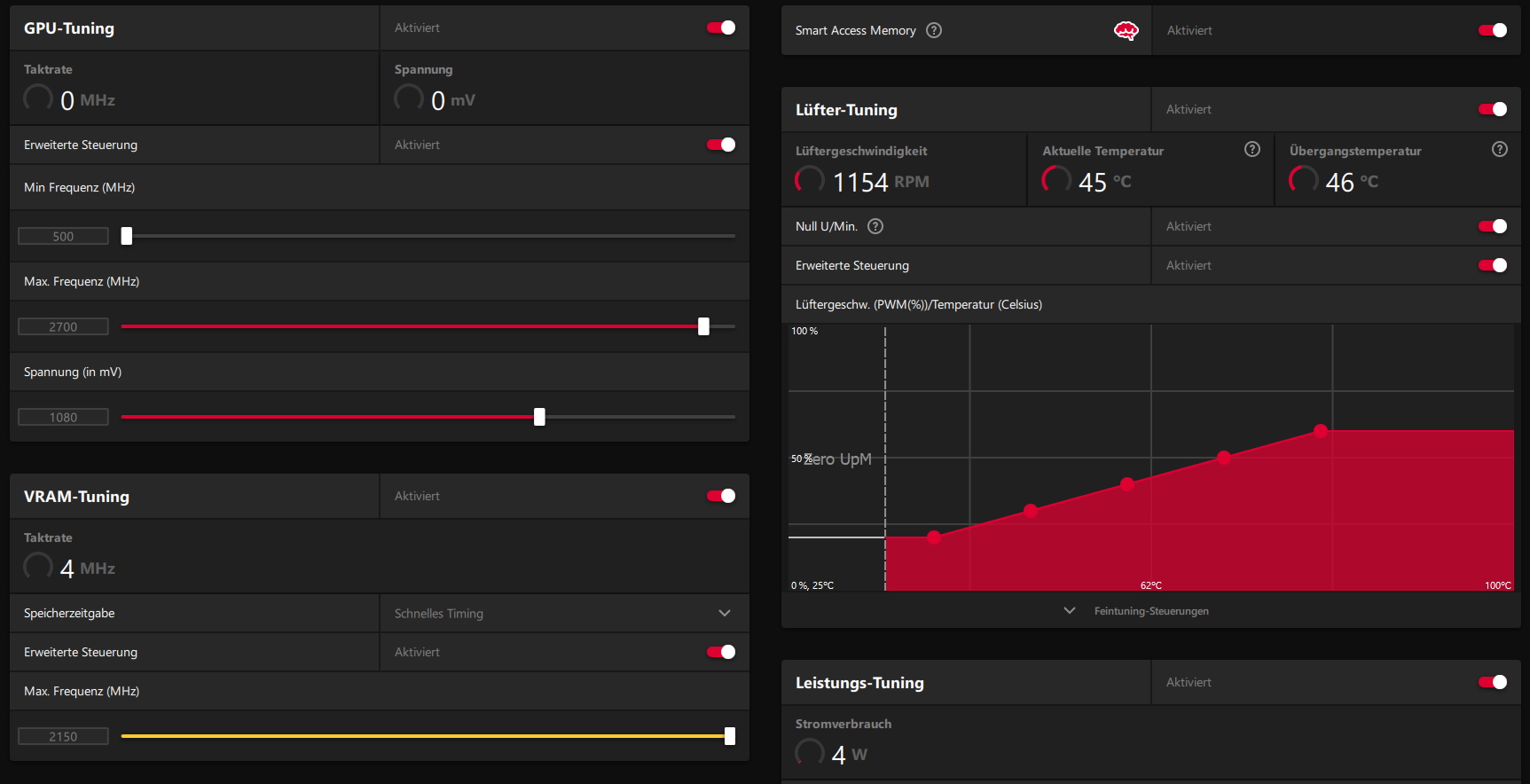The height and width of the screenshot is (784, 1530).
Task: Click the red brain icon next to Smart Access Memory
Action: click(1126, 31)
